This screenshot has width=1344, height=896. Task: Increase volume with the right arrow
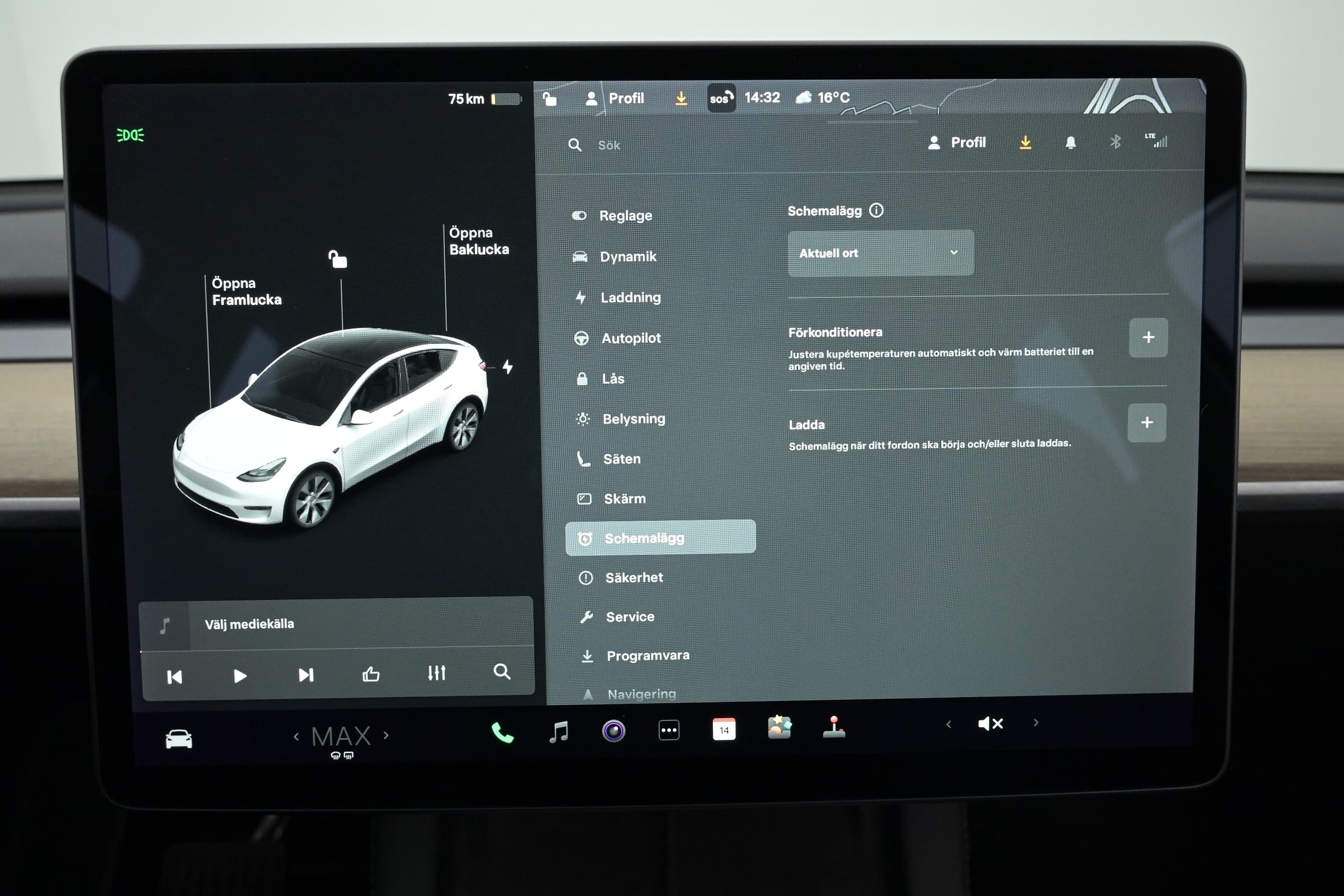click(1036, 723)
